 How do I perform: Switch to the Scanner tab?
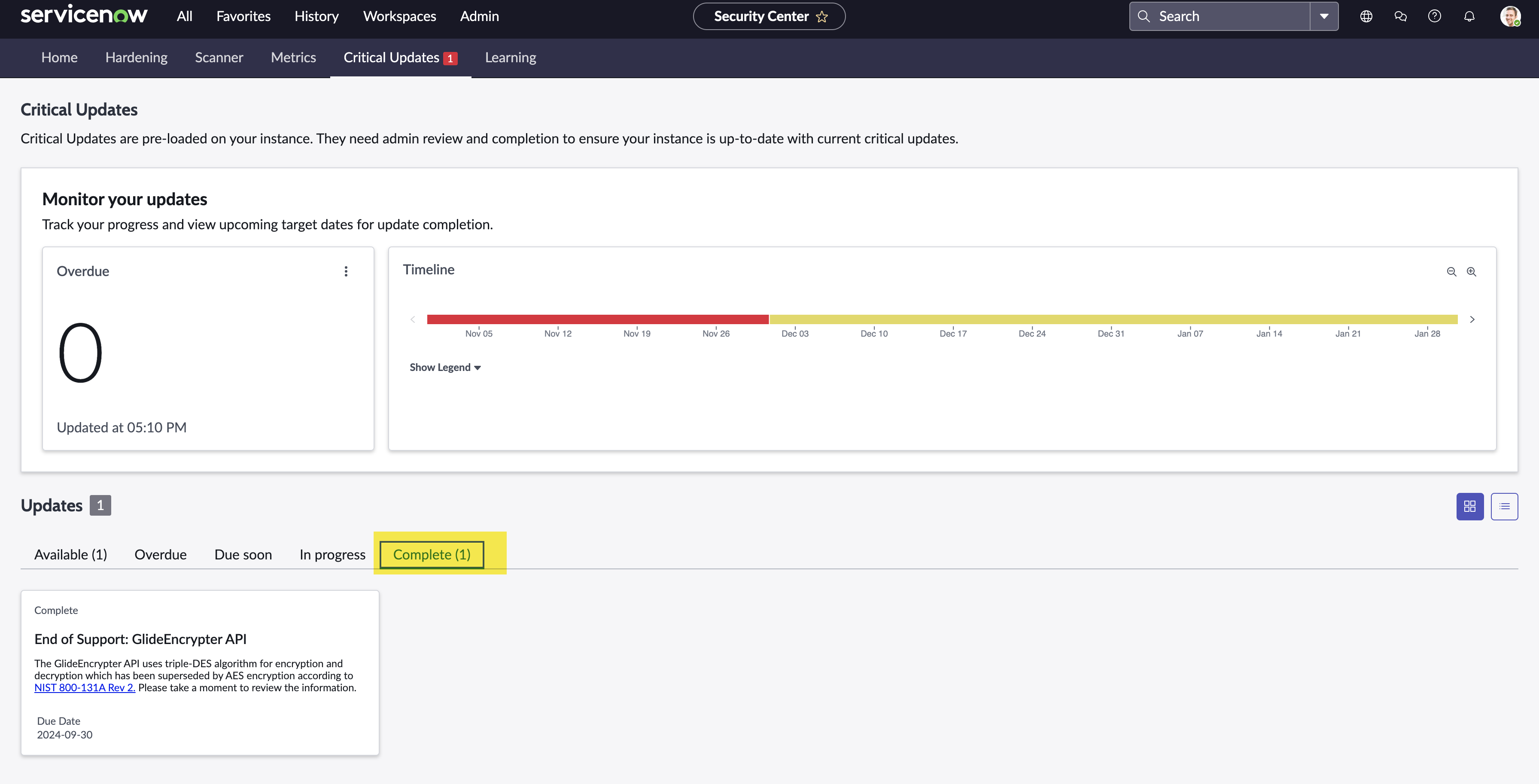[x=219, y=58]
